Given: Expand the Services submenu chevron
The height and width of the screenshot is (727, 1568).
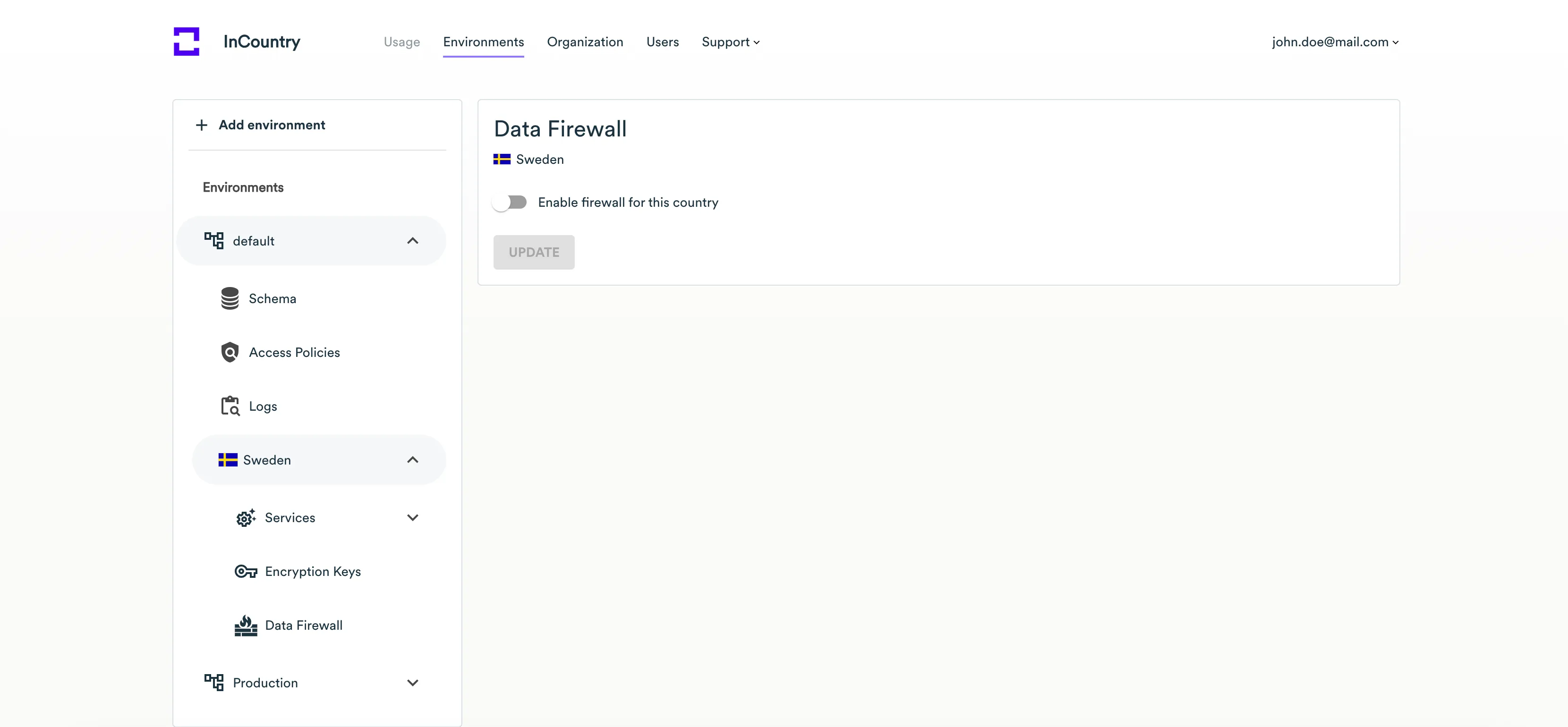Looking at the screenshot, I should 412,518.
